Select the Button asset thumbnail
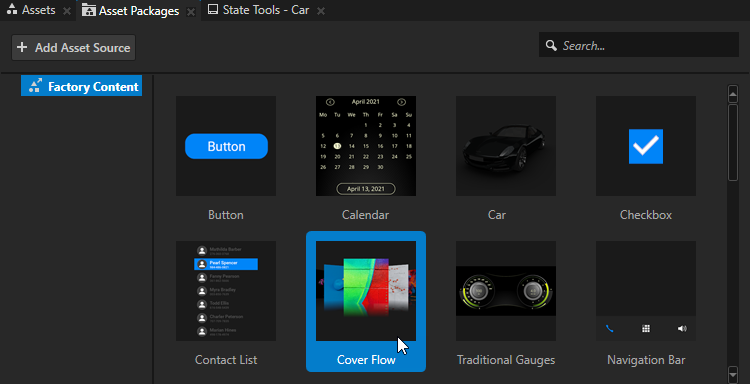750x384 pixels. 226,146
